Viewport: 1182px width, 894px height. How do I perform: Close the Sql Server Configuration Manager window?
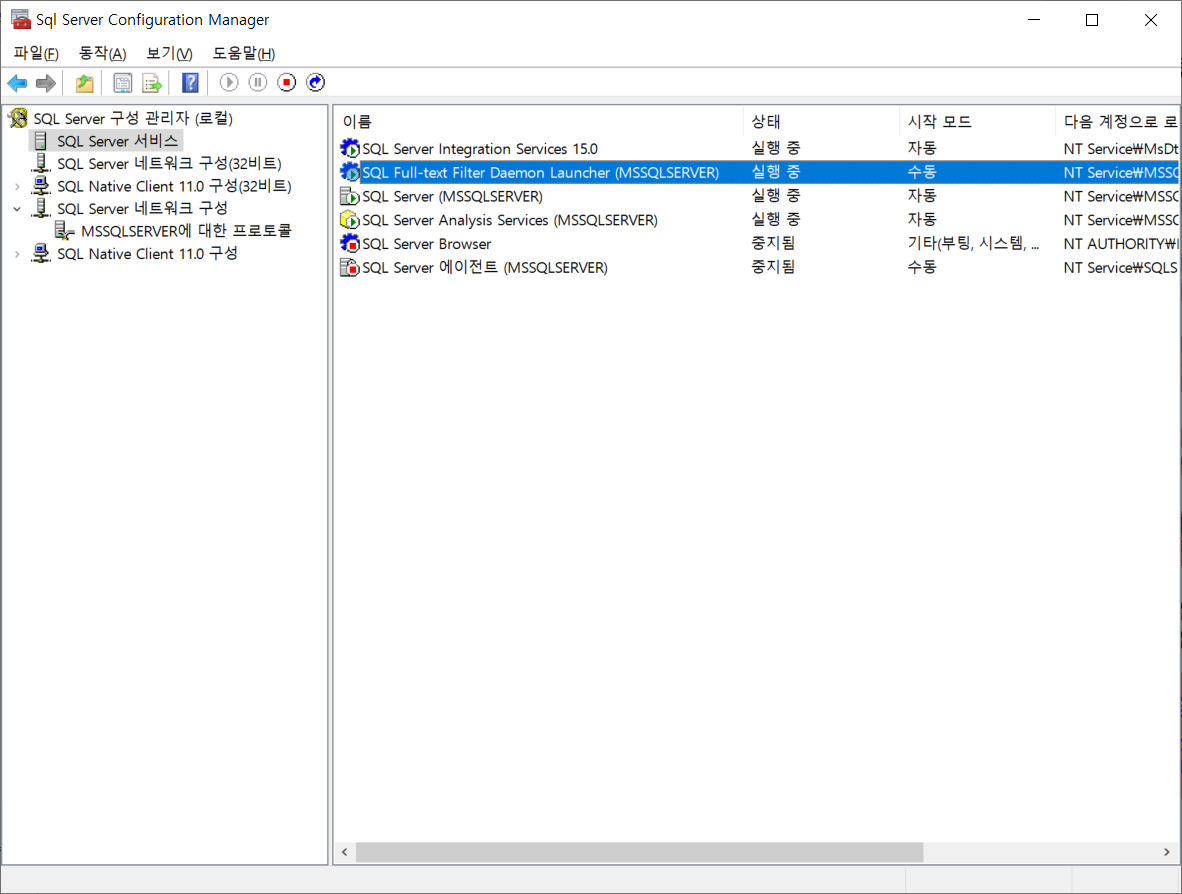(x=1150, y=20)
